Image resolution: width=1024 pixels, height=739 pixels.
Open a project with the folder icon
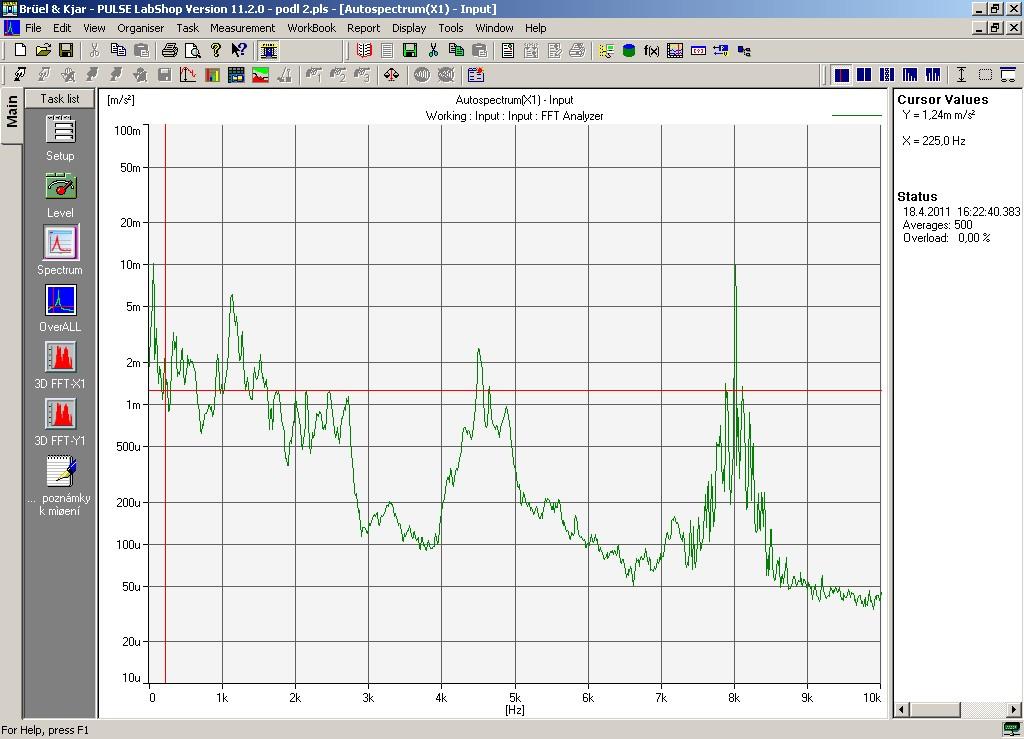pyautogui.click(x=43, y=50)
